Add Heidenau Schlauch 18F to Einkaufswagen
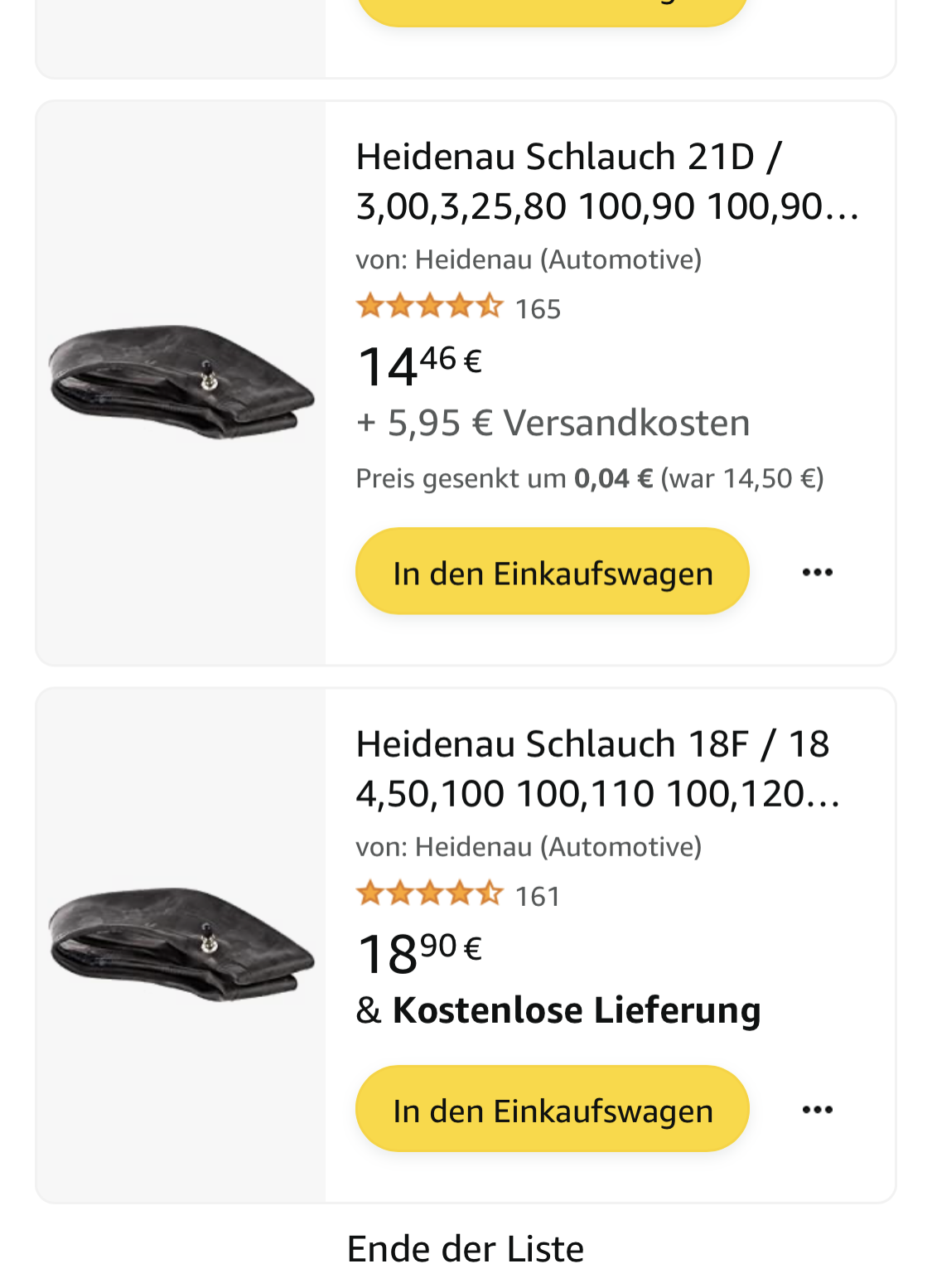Viewport: 932px width, 1288px height. [x=552, y=1109]
